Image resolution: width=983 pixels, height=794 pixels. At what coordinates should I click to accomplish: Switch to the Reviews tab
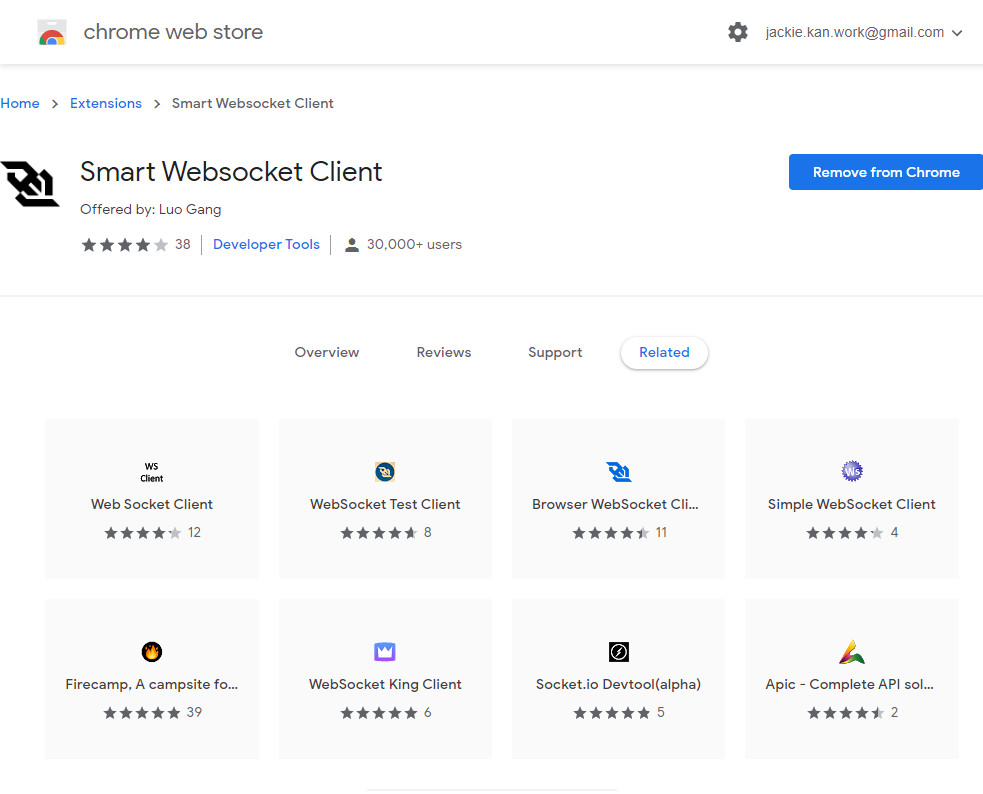pos(444,352)
